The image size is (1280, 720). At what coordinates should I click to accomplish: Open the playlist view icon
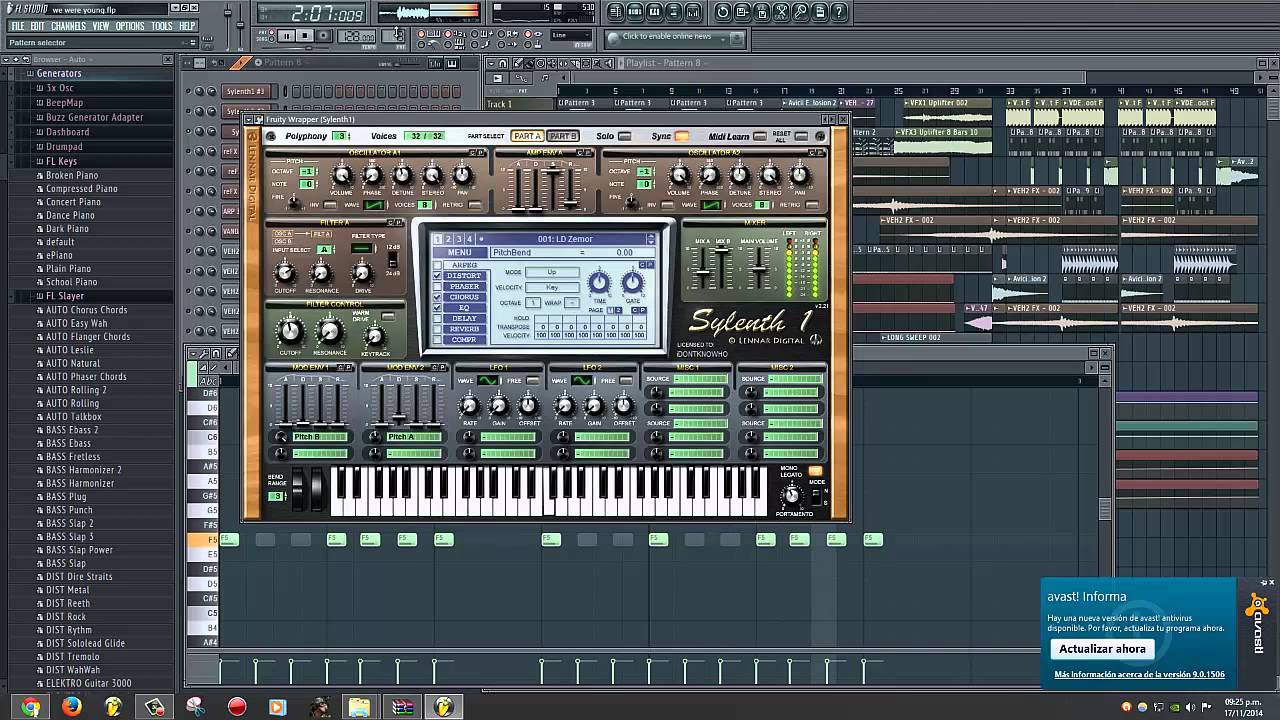coord(615,12)
